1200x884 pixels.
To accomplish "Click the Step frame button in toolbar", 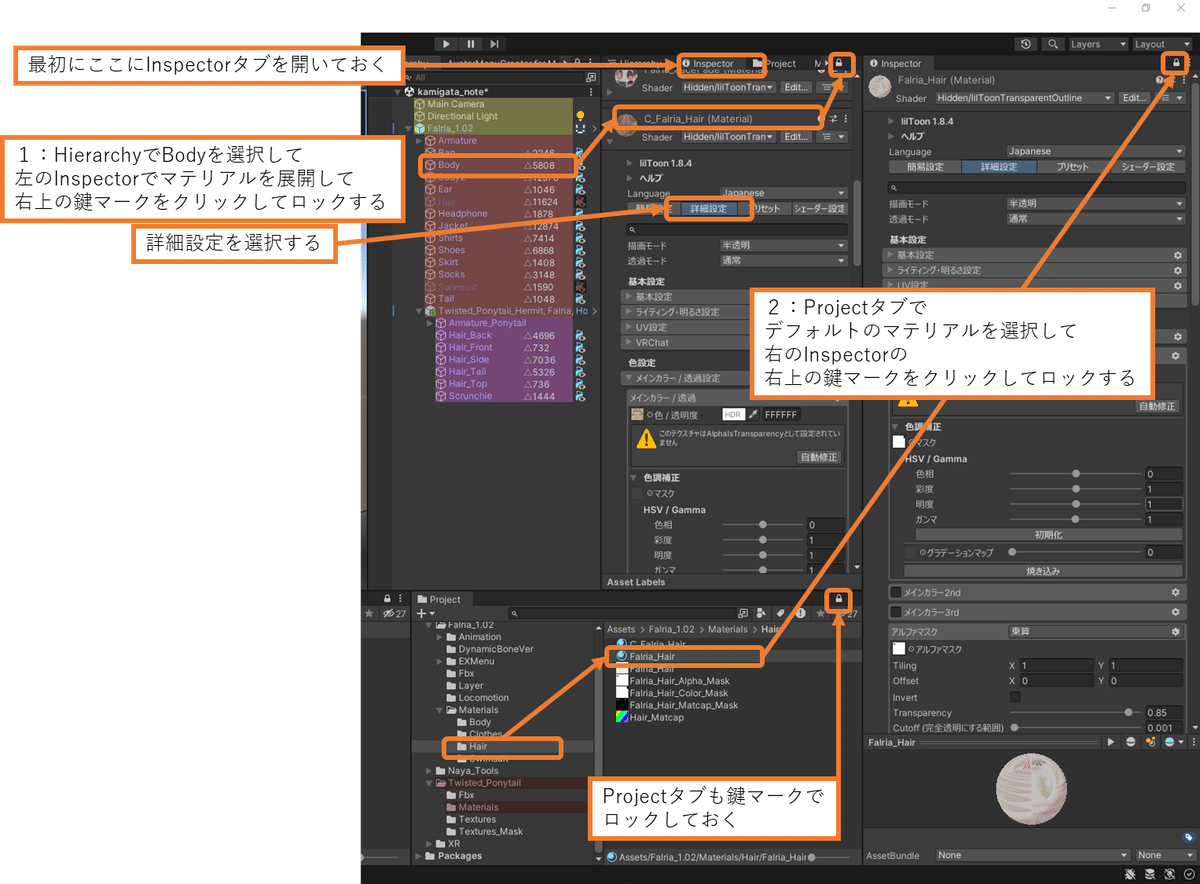I will 494,44.
